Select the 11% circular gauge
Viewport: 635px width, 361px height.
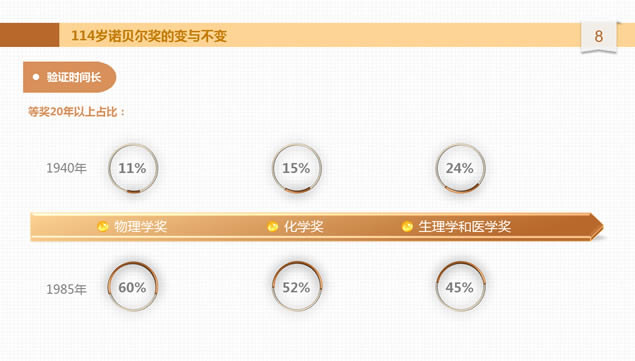[133, 168]
